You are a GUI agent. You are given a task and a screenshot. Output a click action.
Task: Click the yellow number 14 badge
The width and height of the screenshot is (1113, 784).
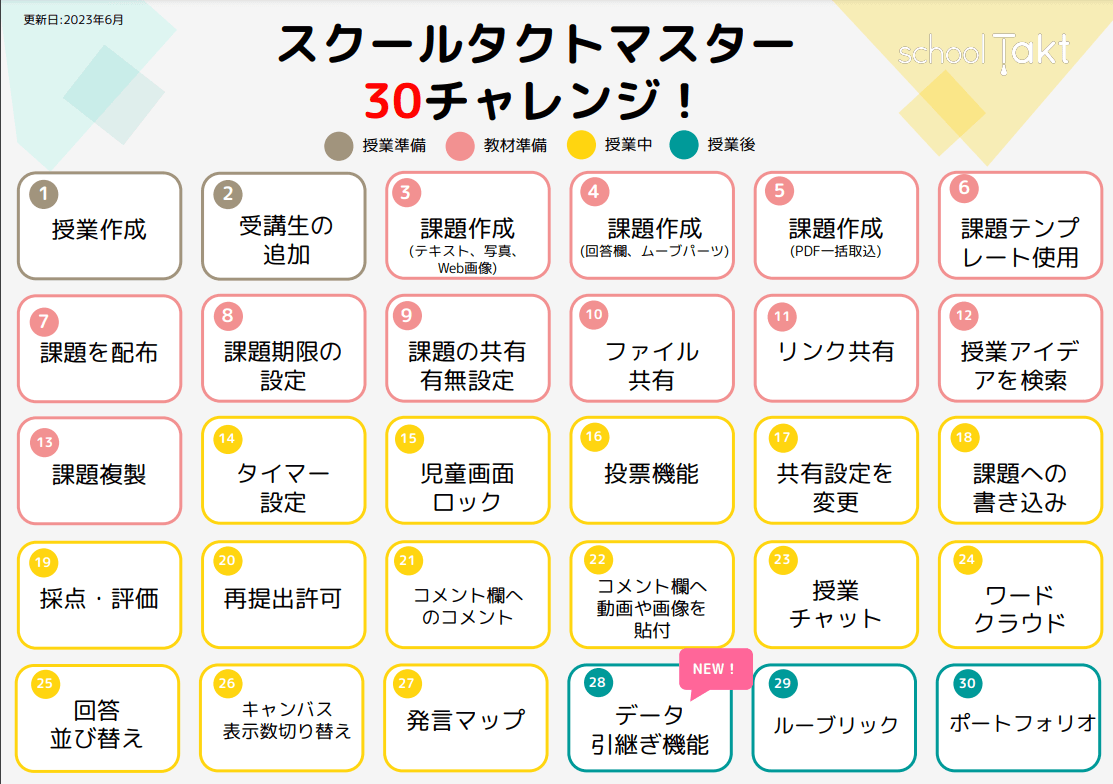click(x=227, y=438)
